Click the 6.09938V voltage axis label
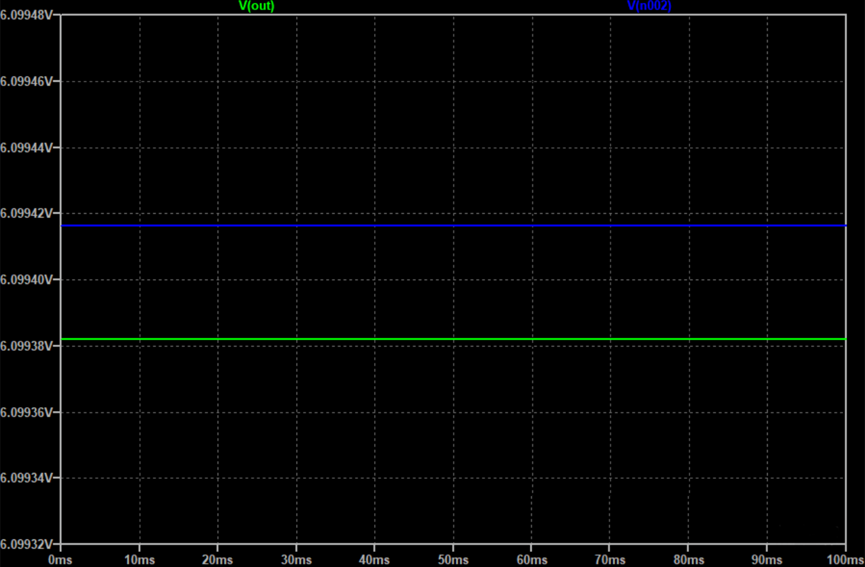 pos(27,346)
